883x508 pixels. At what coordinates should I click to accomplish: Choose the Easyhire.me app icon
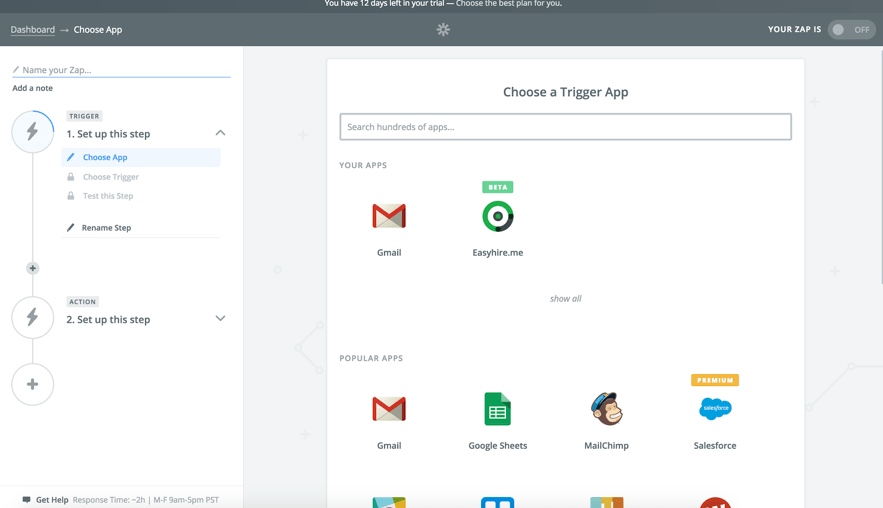tap(497, 216)
